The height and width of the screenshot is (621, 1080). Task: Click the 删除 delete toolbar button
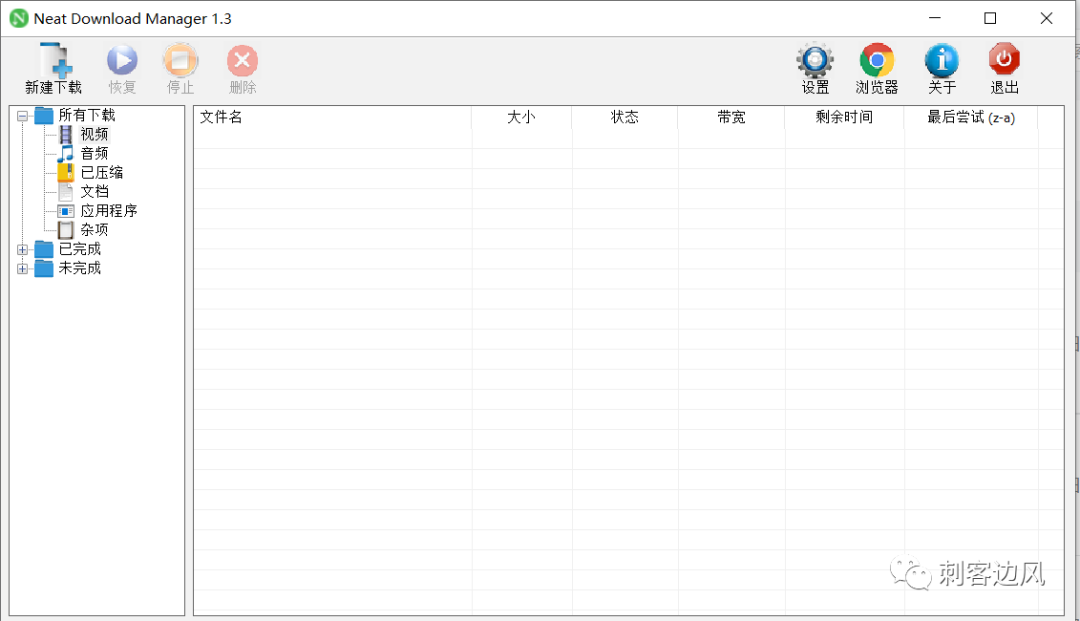pos(242,68)
